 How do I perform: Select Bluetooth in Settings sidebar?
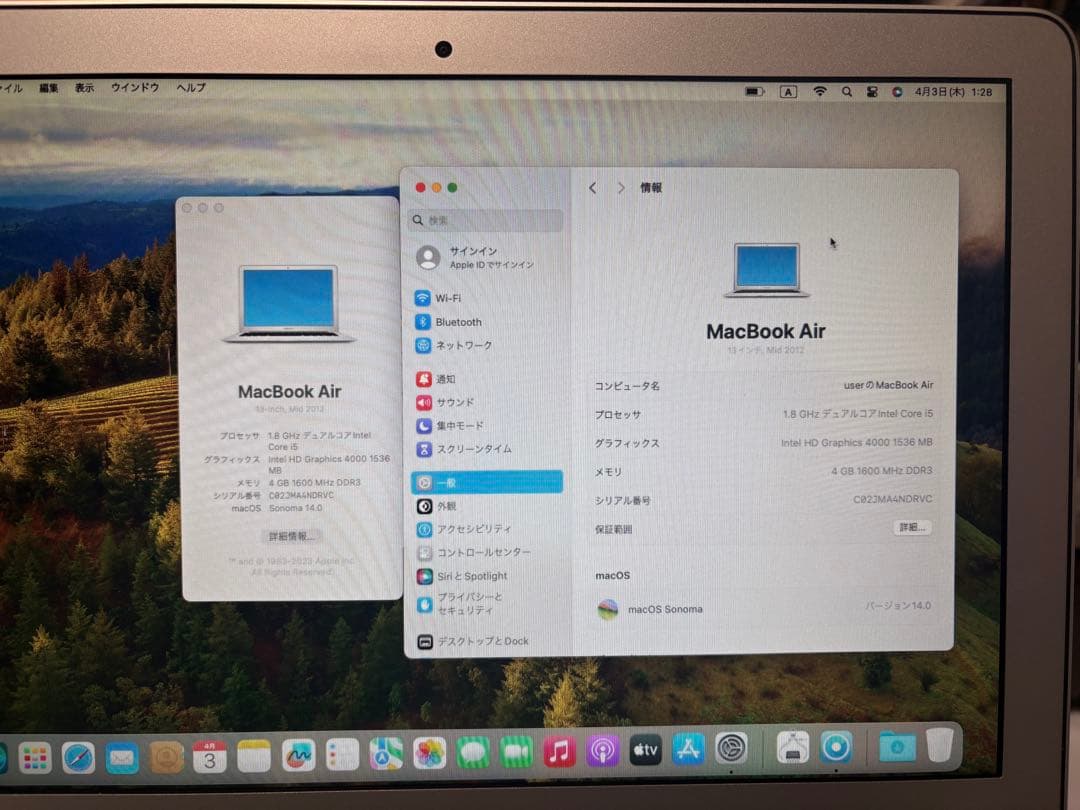coord(486,322)
